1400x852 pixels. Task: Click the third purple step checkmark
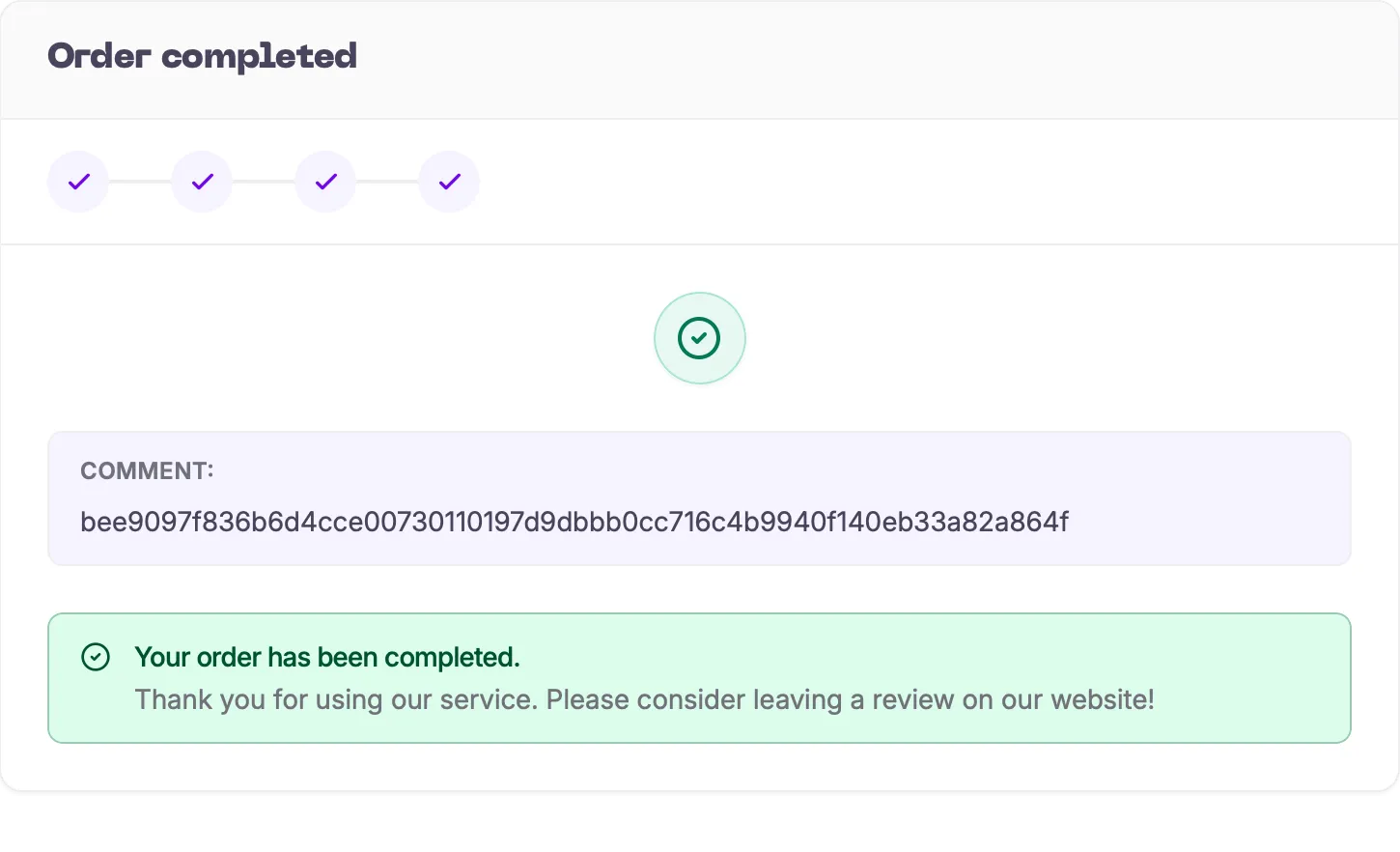coord(325,182)
